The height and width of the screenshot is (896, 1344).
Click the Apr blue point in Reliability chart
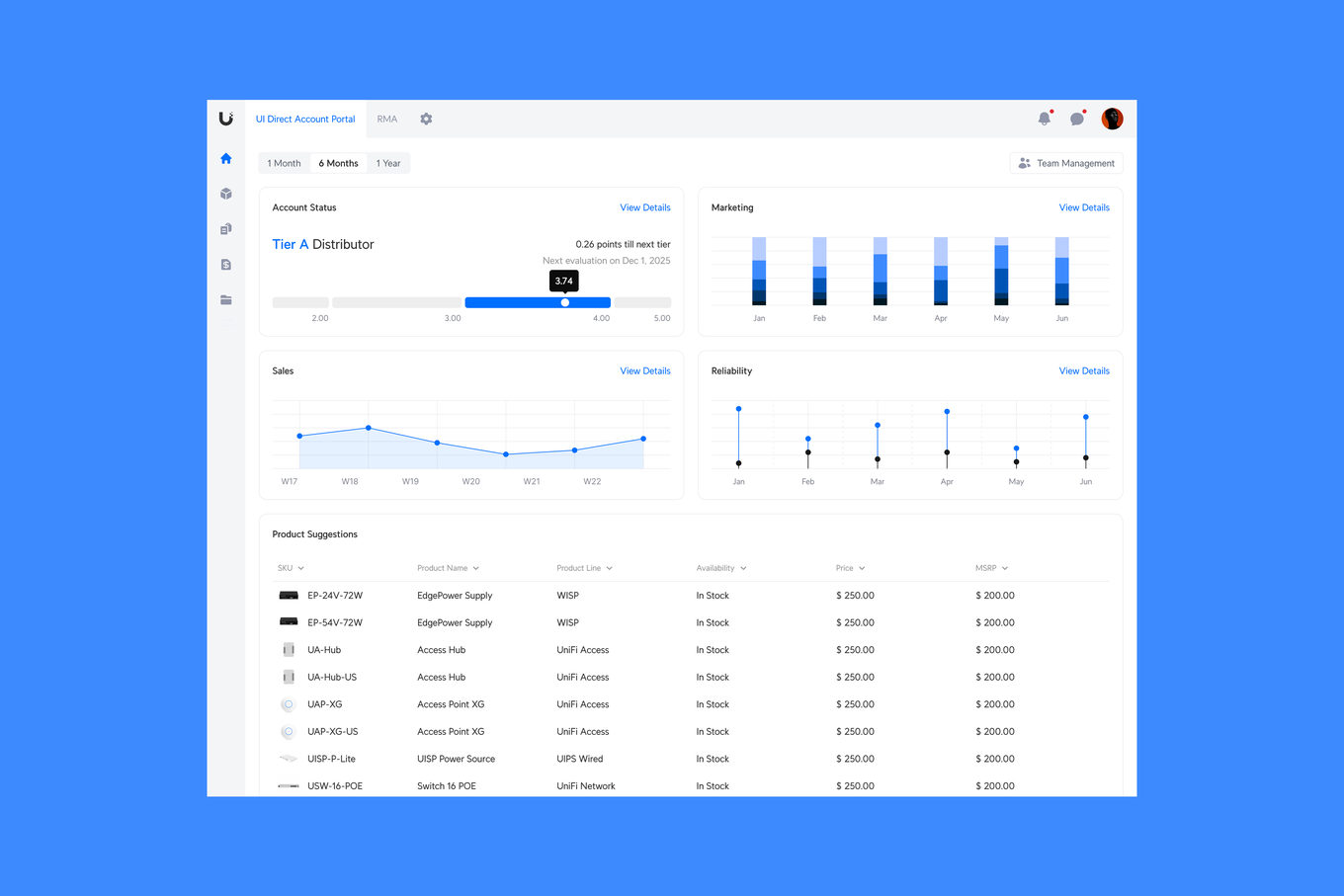coord(947,412)
